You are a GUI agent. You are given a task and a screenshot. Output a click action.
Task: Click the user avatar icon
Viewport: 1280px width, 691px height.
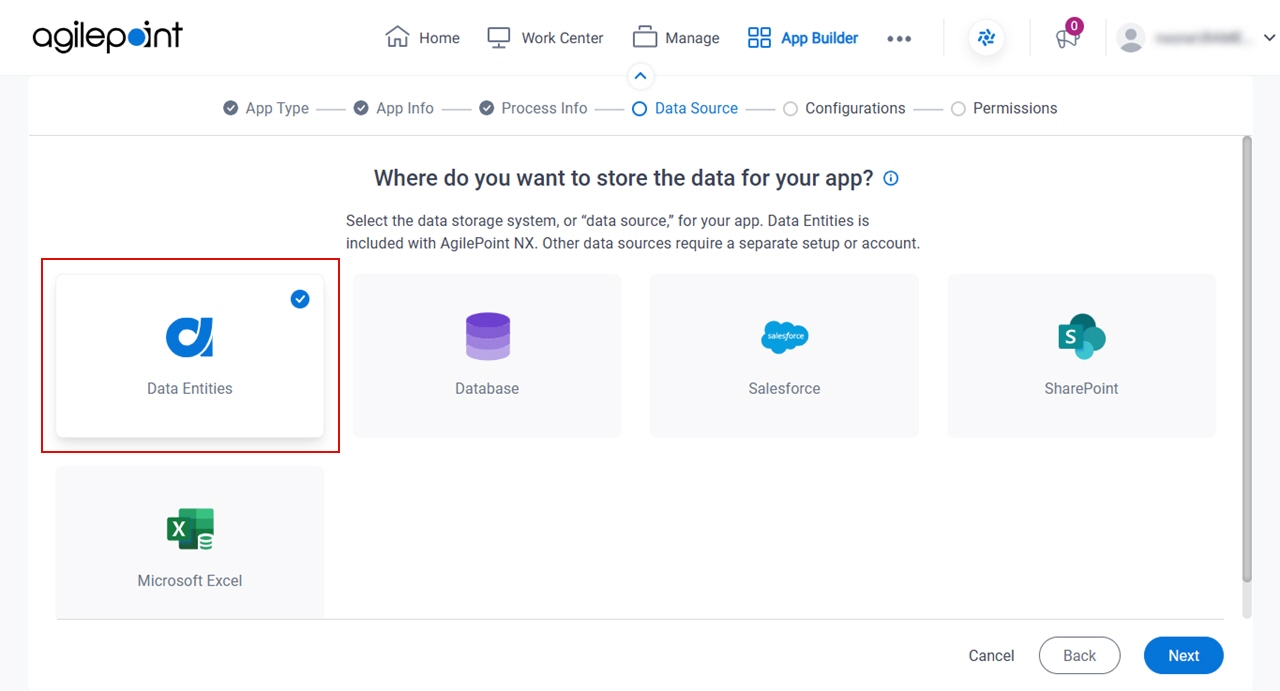pos(1131,38)
